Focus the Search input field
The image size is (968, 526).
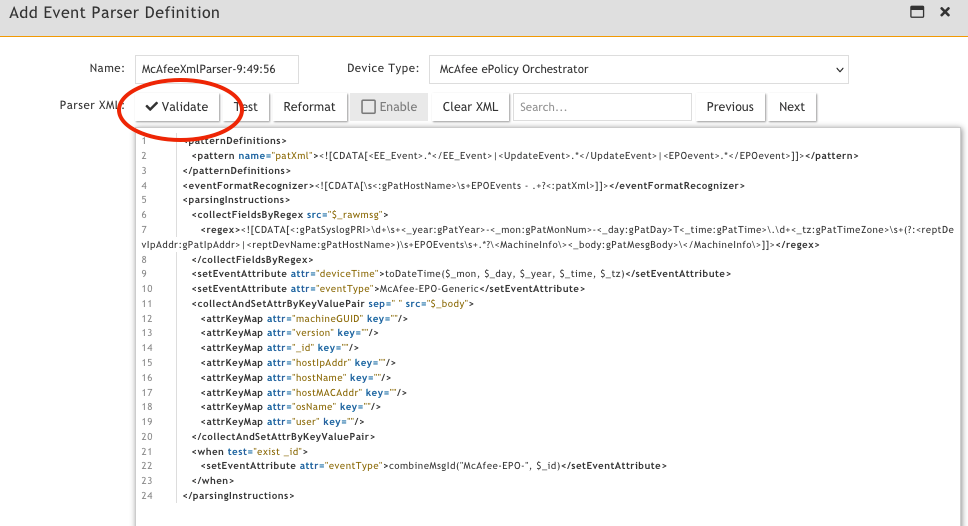click(602, 107)
